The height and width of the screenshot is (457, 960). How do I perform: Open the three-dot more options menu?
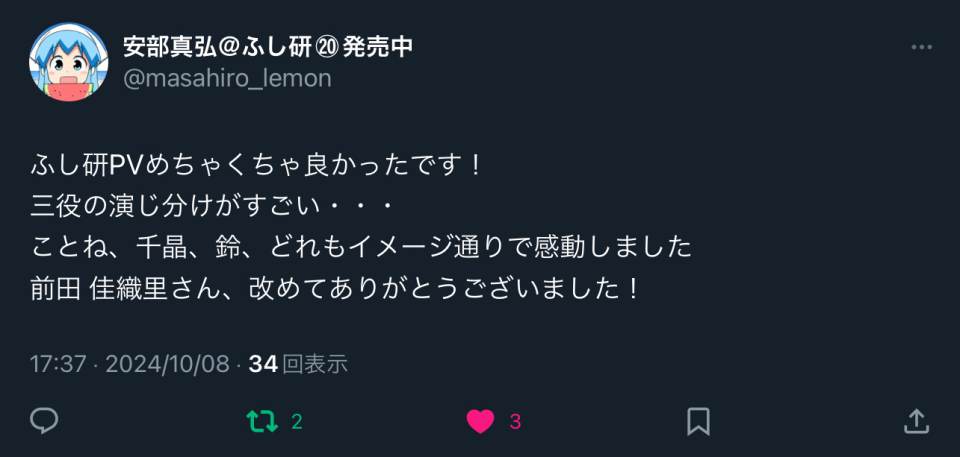(x=921, y=47)
